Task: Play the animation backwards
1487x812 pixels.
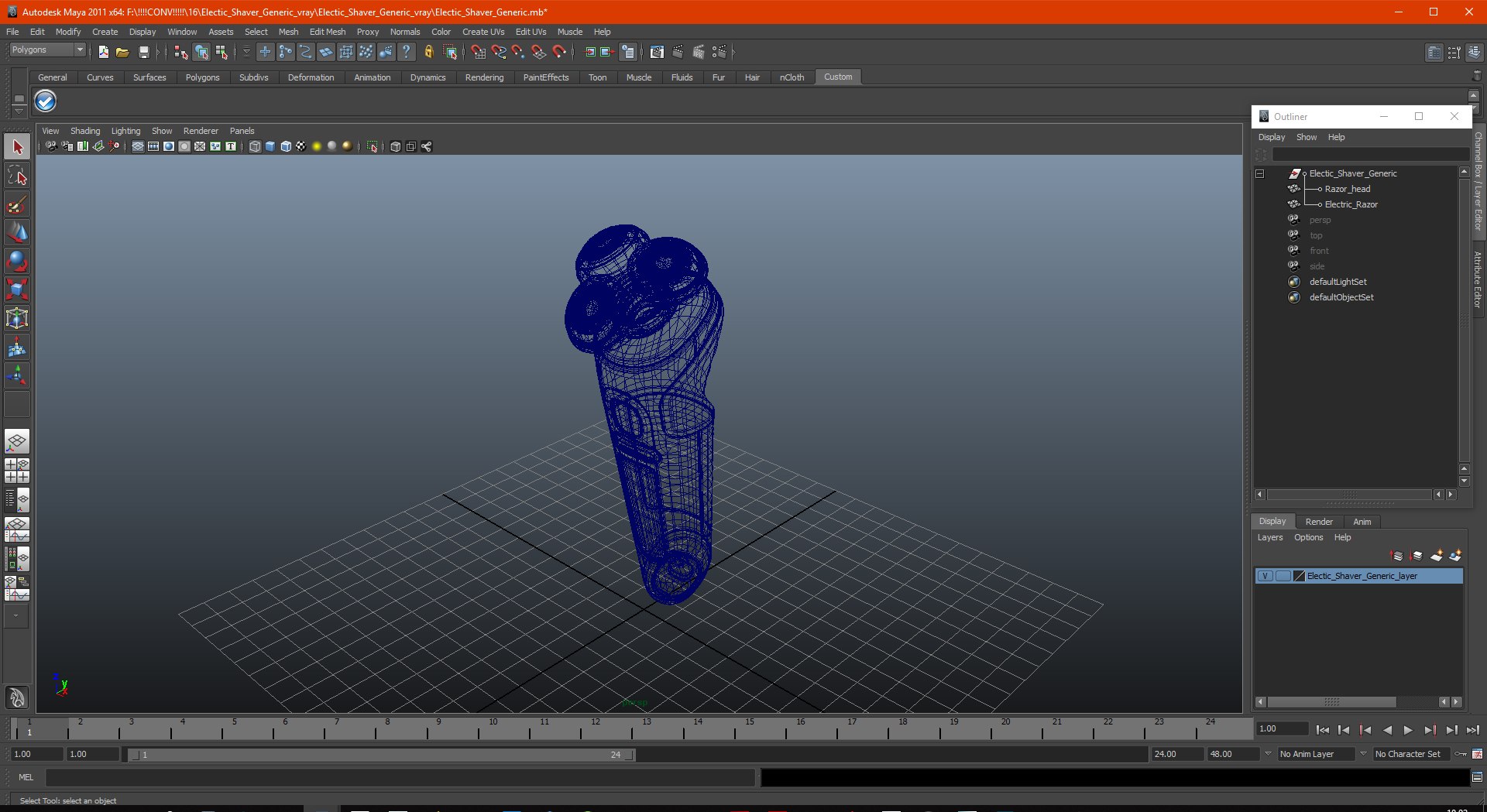Action: 1387,729
